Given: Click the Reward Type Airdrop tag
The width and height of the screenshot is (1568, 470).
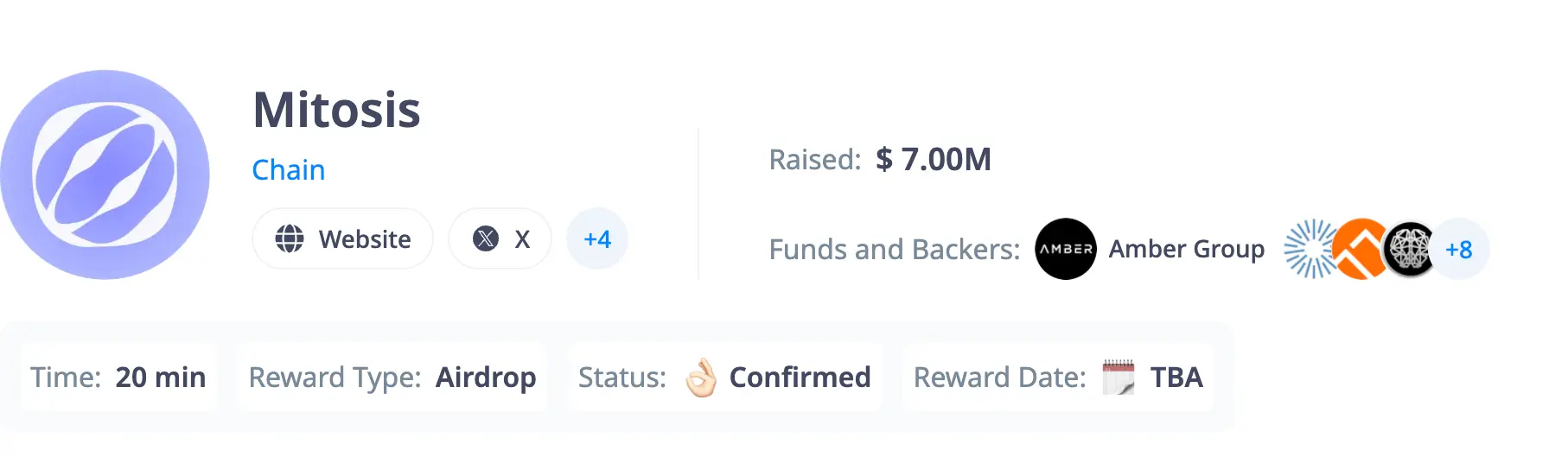Looking at the screenshot, I should coord(392,378).
